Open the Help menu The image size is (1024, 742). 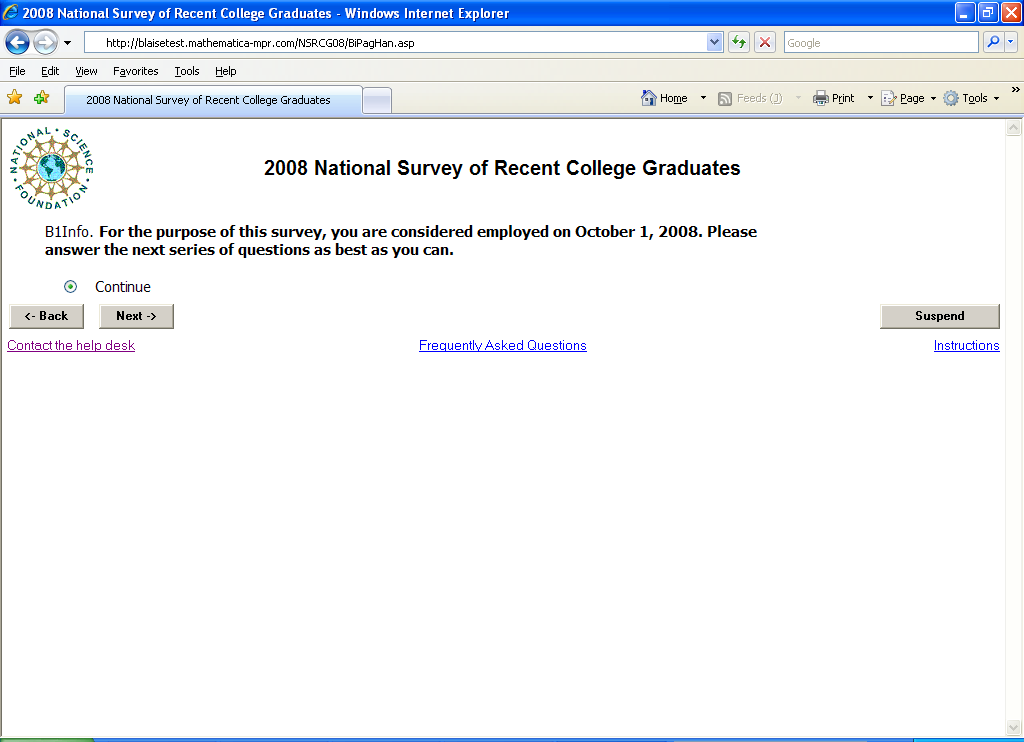click(225, 71)
